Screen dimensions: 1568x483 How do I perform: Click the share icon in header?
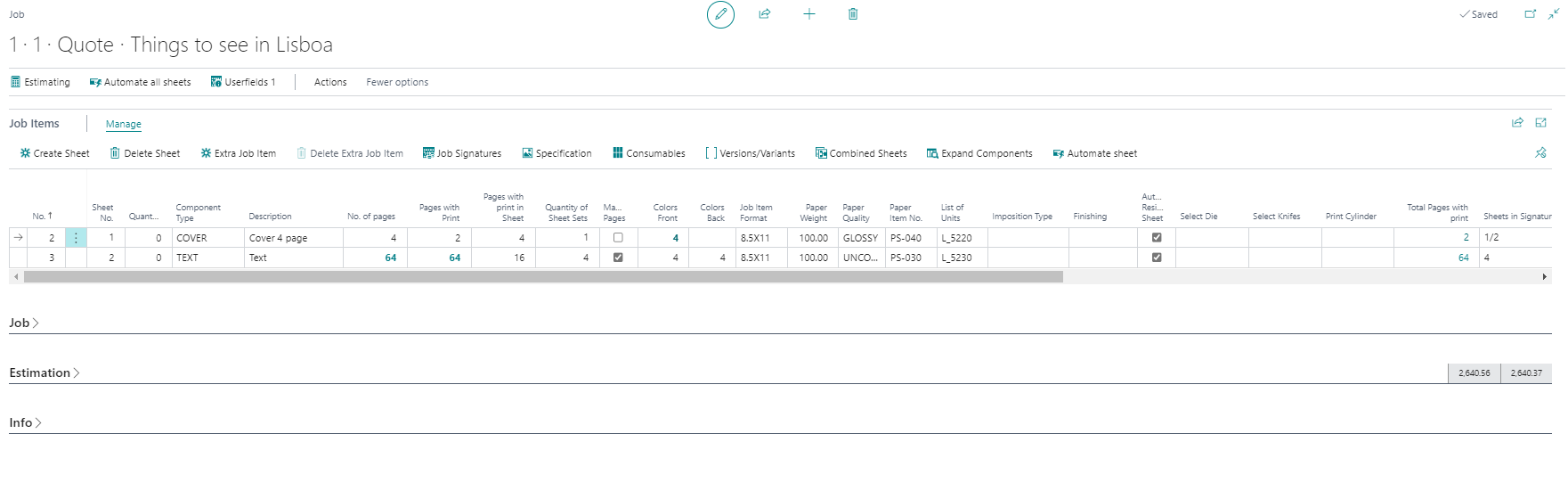764,14
